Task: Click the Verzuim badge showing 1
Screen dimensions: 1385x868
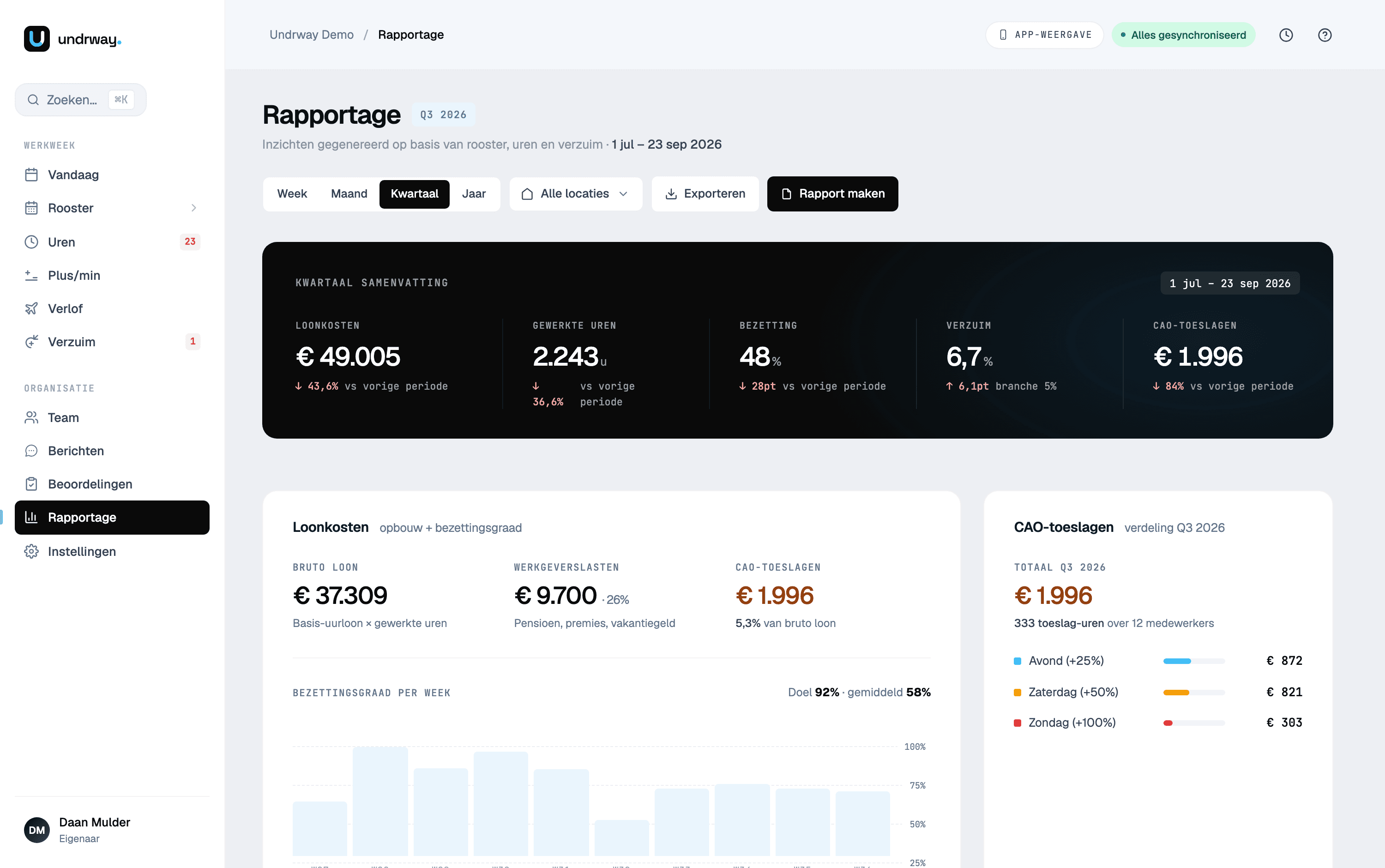Action: (x=193, y=342)
